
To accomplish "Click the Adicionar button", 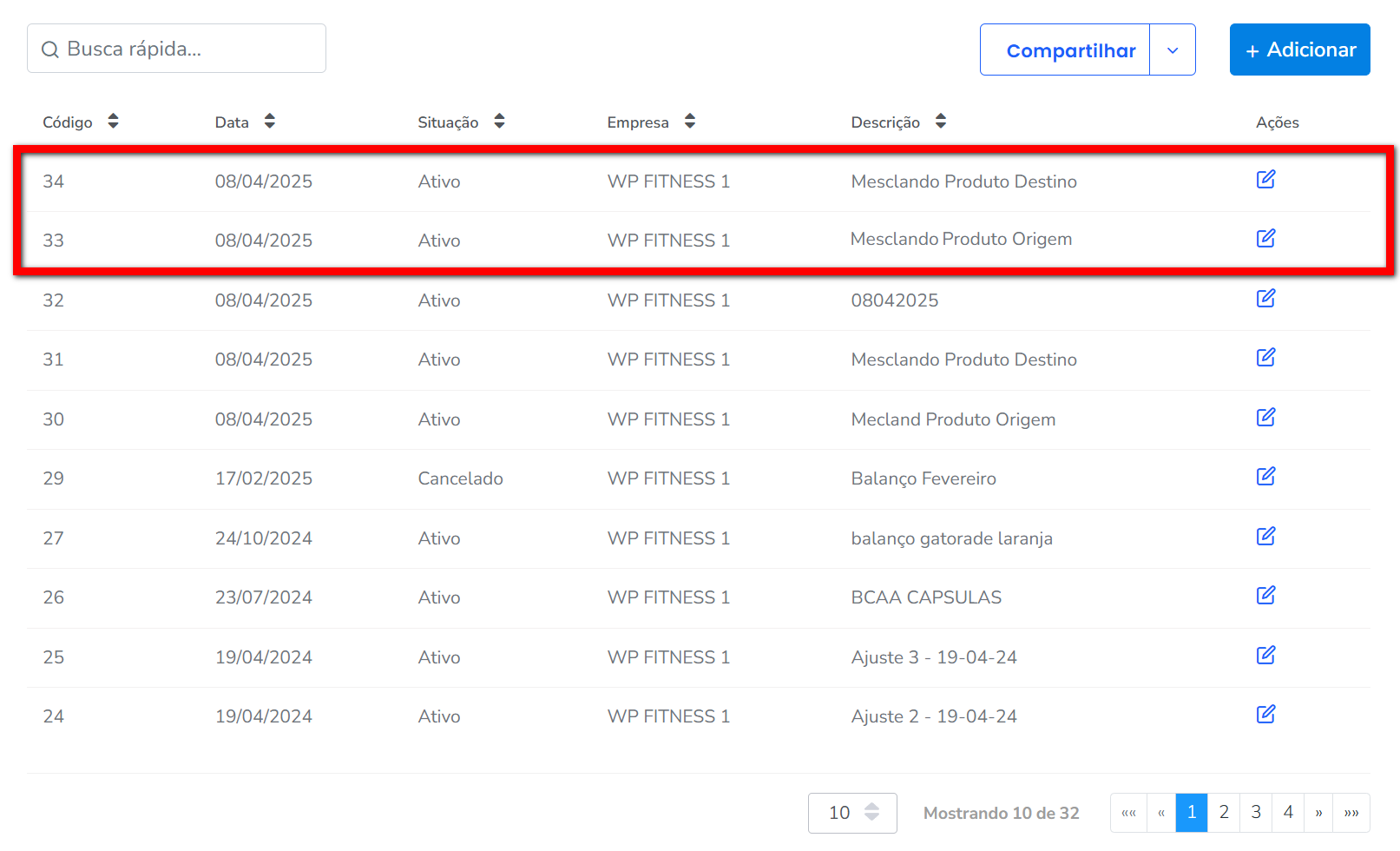I will pos(1299,50).
